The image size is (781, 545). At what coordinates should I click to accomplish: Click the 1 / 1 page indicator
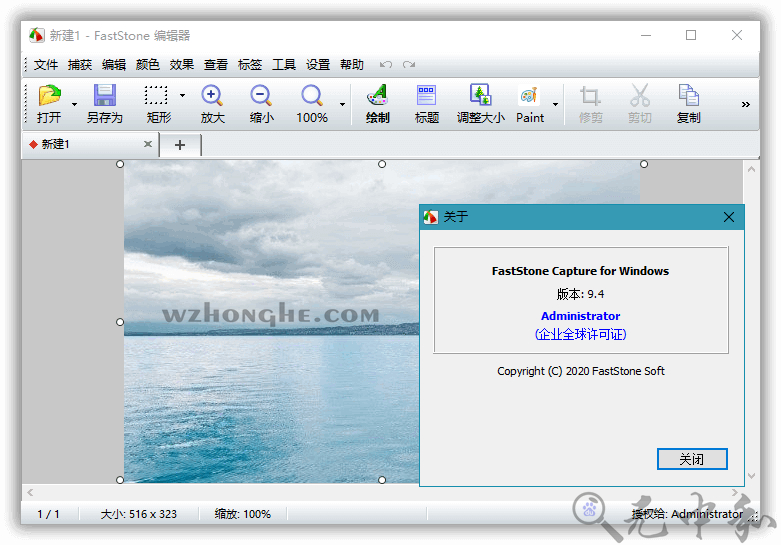pos(48,514)
